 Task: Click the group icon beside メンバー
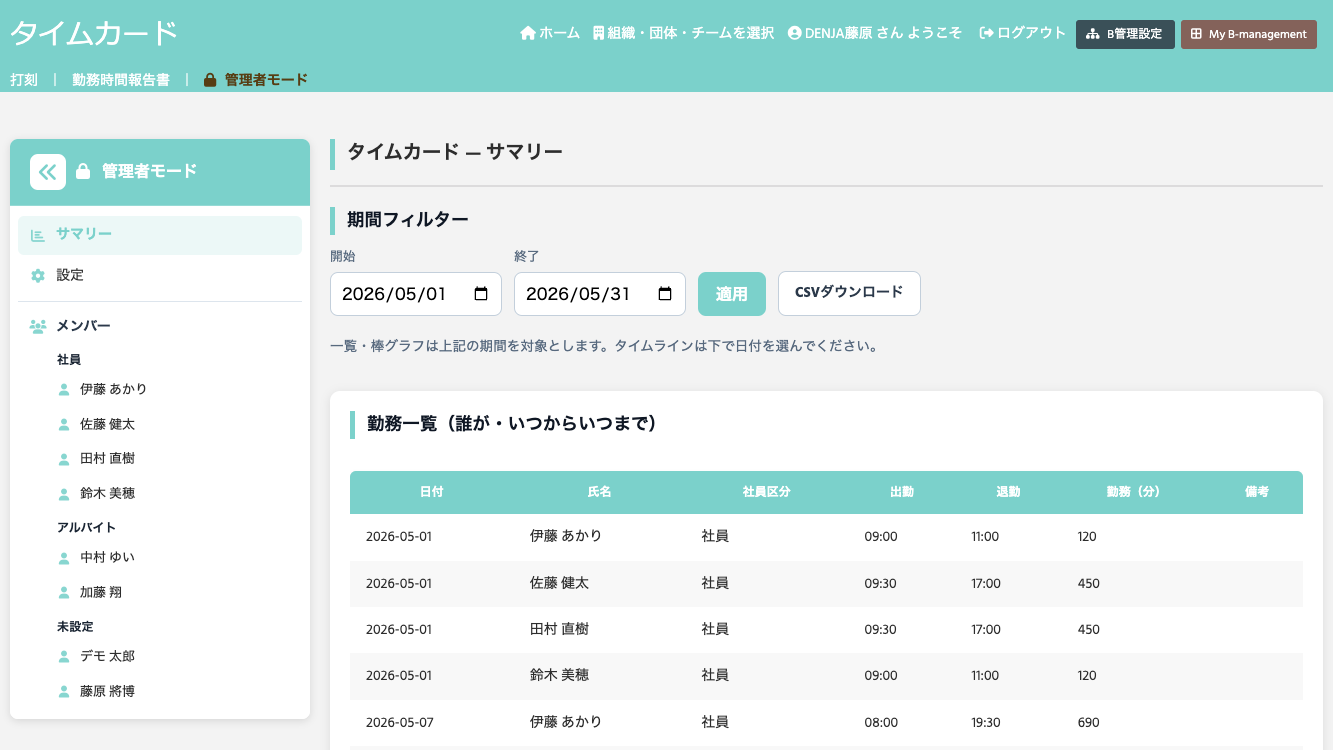(x=38, y=326)
